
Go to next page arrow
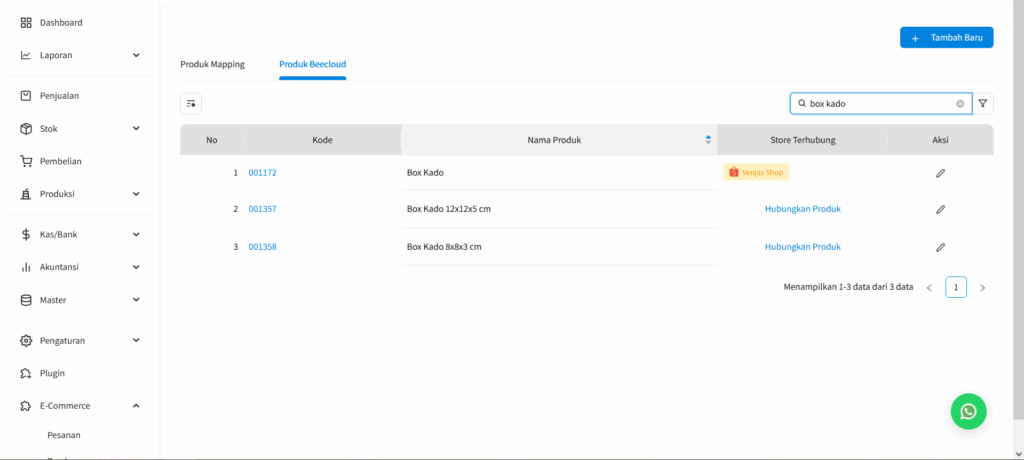click(x=983, y=288)
